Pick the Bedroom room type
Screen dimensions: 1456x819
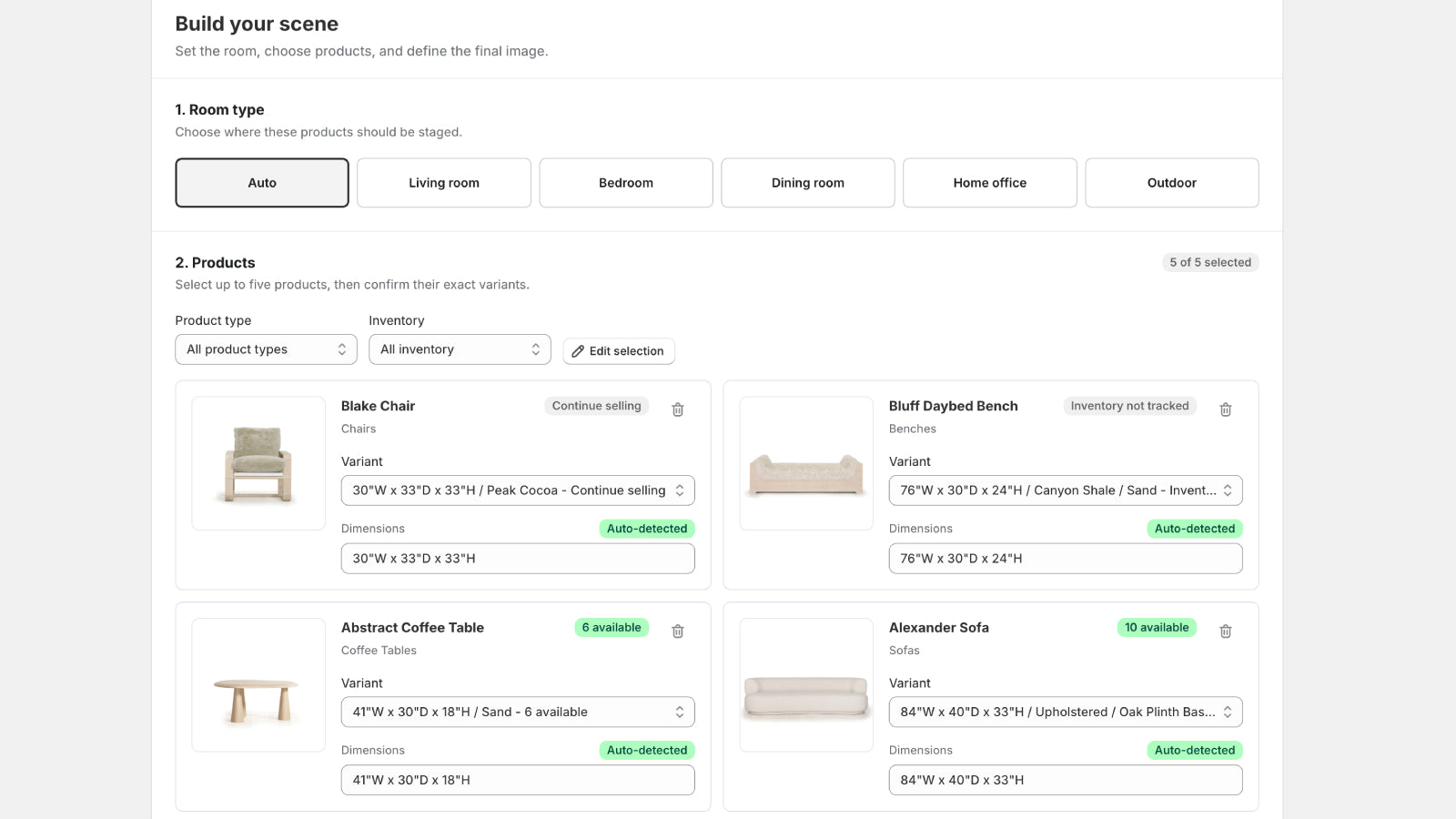pos(626,183)
